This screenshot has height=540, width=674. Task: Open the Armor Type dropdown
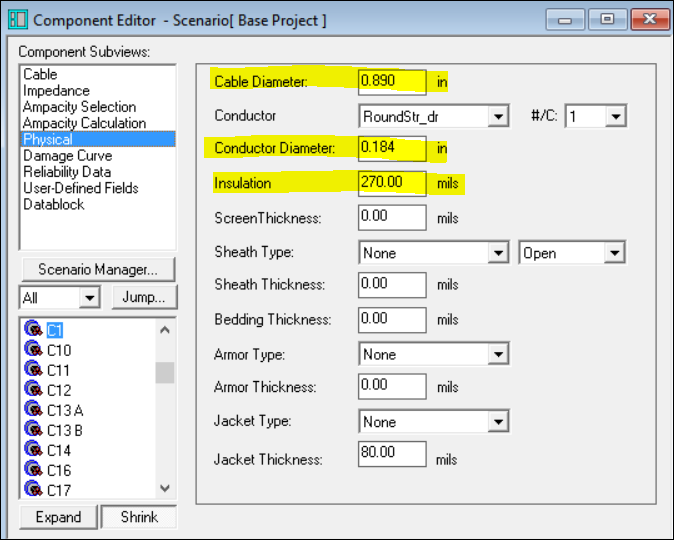(x=498, y=355)
